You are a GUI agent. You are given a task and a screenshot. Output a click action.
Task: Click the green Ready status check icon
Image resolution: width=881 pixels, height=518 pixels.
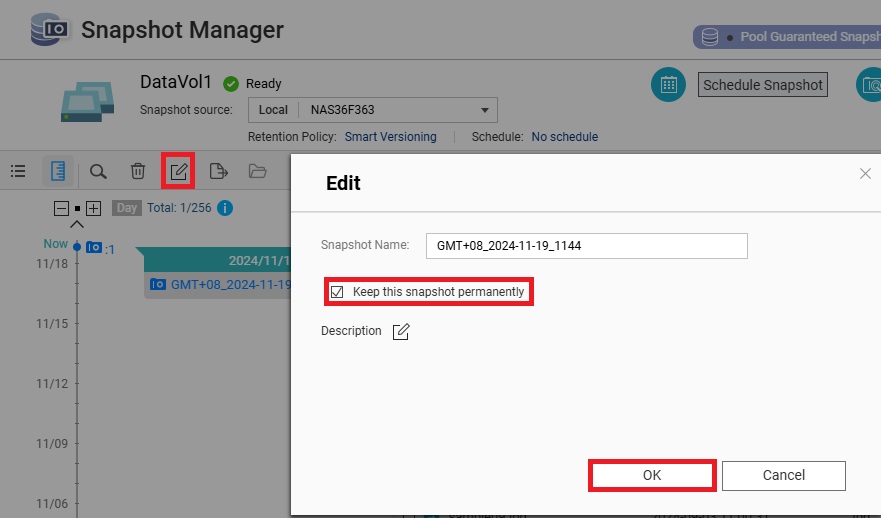tap(231, 84)
